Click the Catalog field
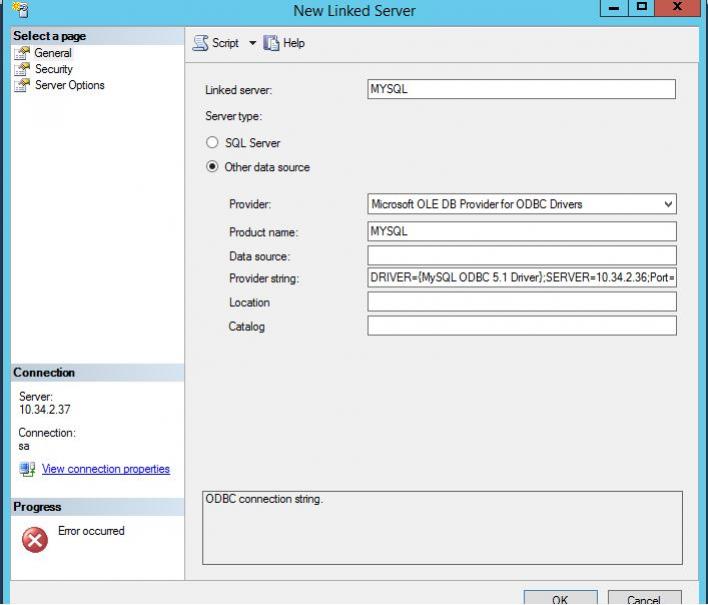The height and width of the screenshot is (605, 708). (522, 326)
